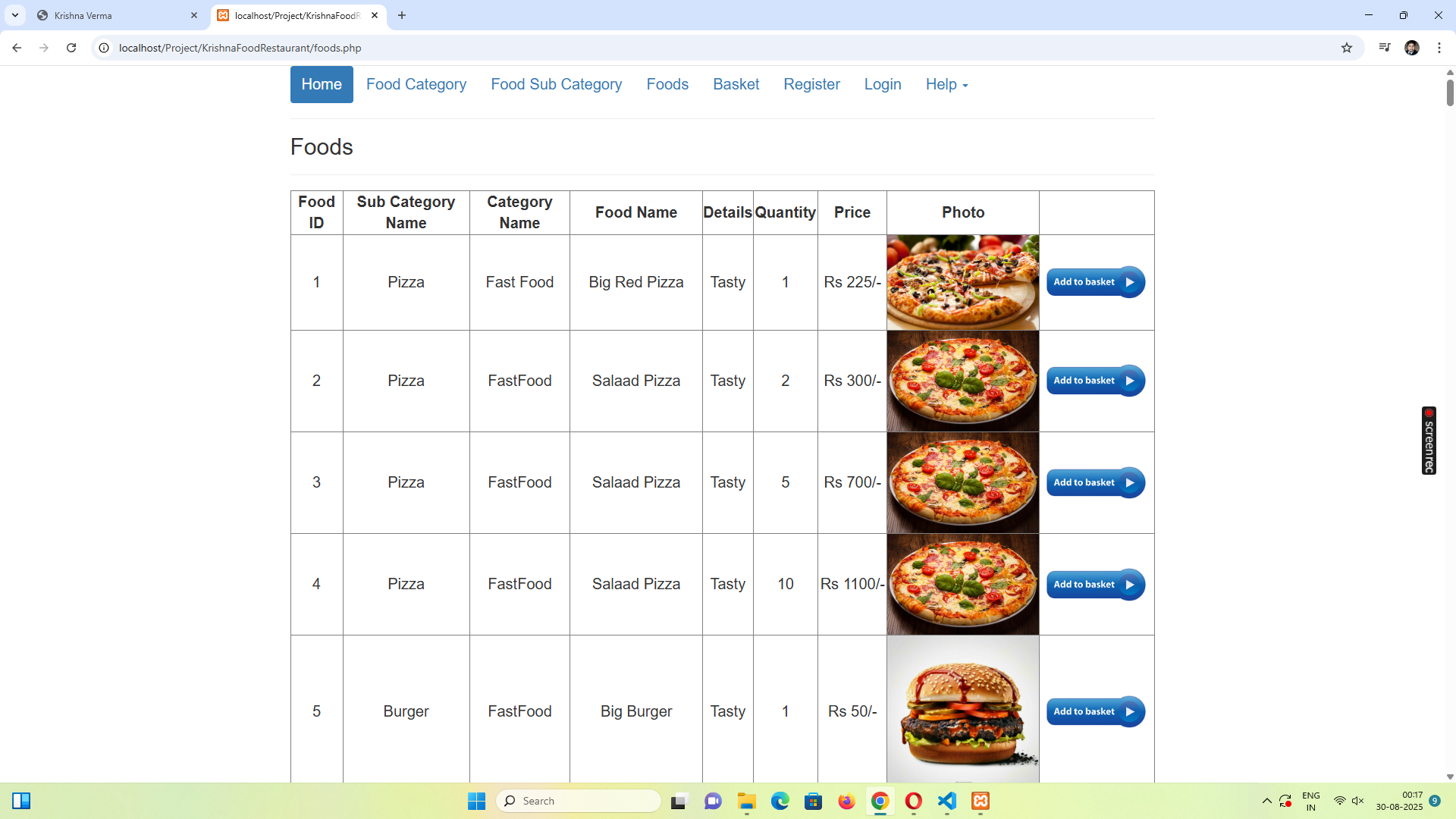The width and height of the screenshot is (1456, 819).
Task: Open media controls icon in toolbar
Action: tap(1385, 48)
